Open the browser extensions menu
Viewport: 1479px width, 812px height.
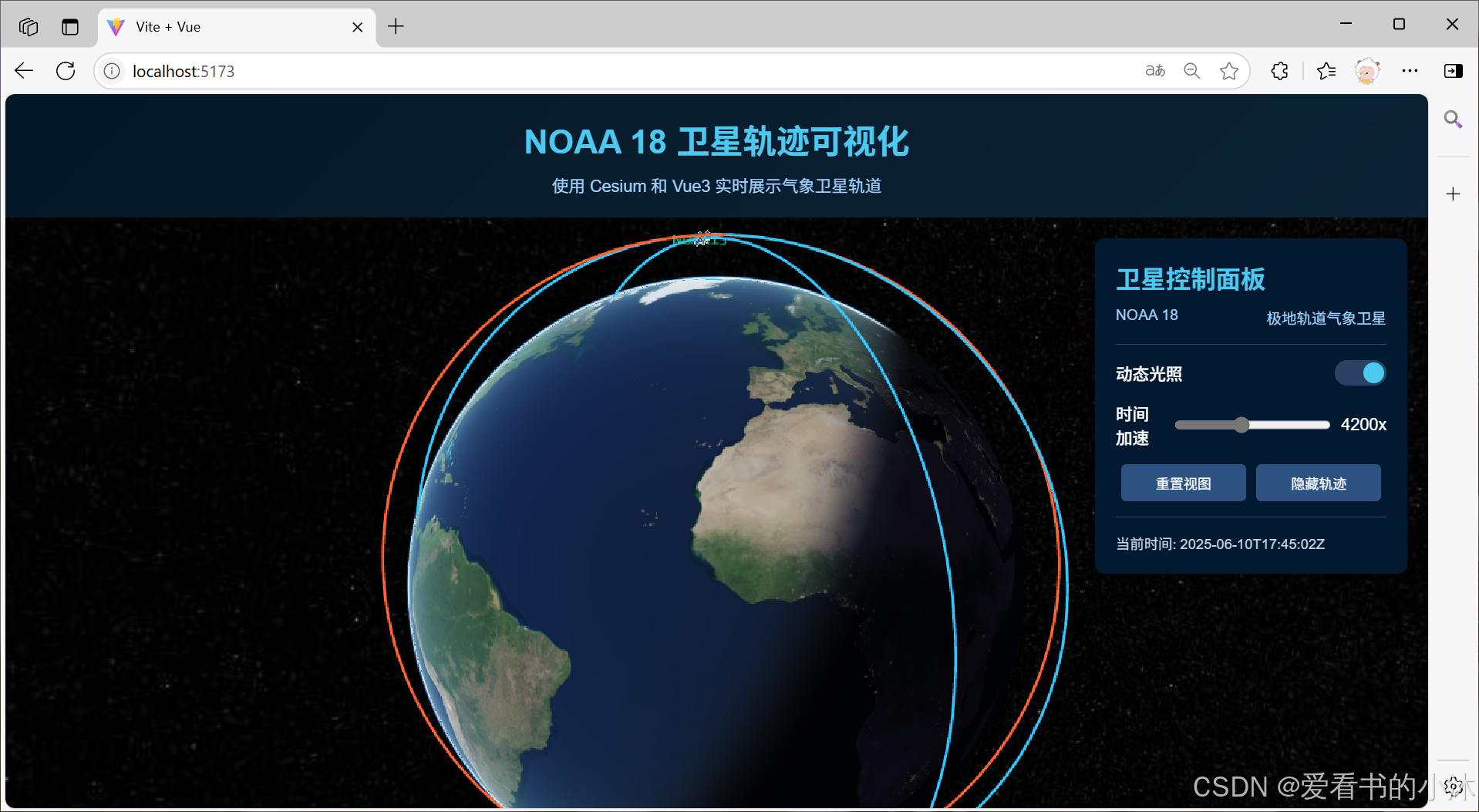coord(1279,71)
